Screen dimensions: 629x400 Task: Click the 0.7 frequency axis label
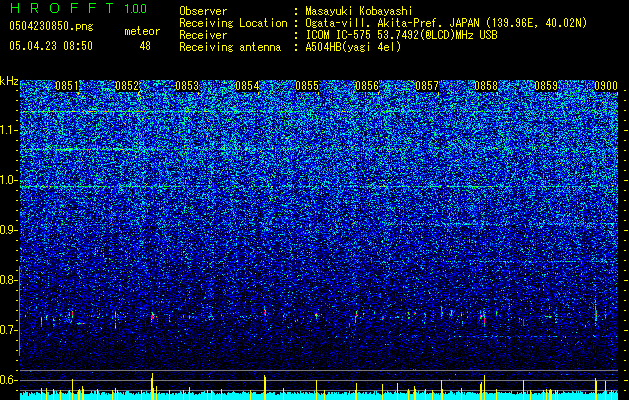point(8,330)
